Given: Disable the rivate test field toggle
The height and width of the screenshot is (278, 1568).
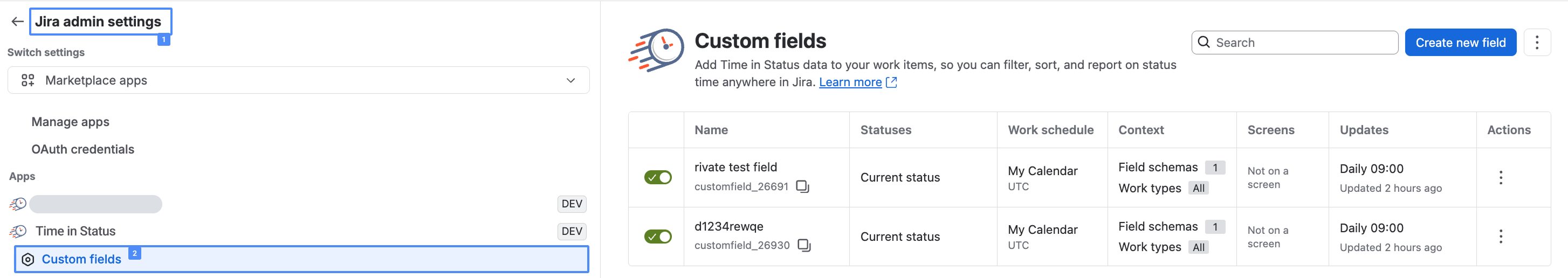Looking at the screenshot, I should pos(658,178).
